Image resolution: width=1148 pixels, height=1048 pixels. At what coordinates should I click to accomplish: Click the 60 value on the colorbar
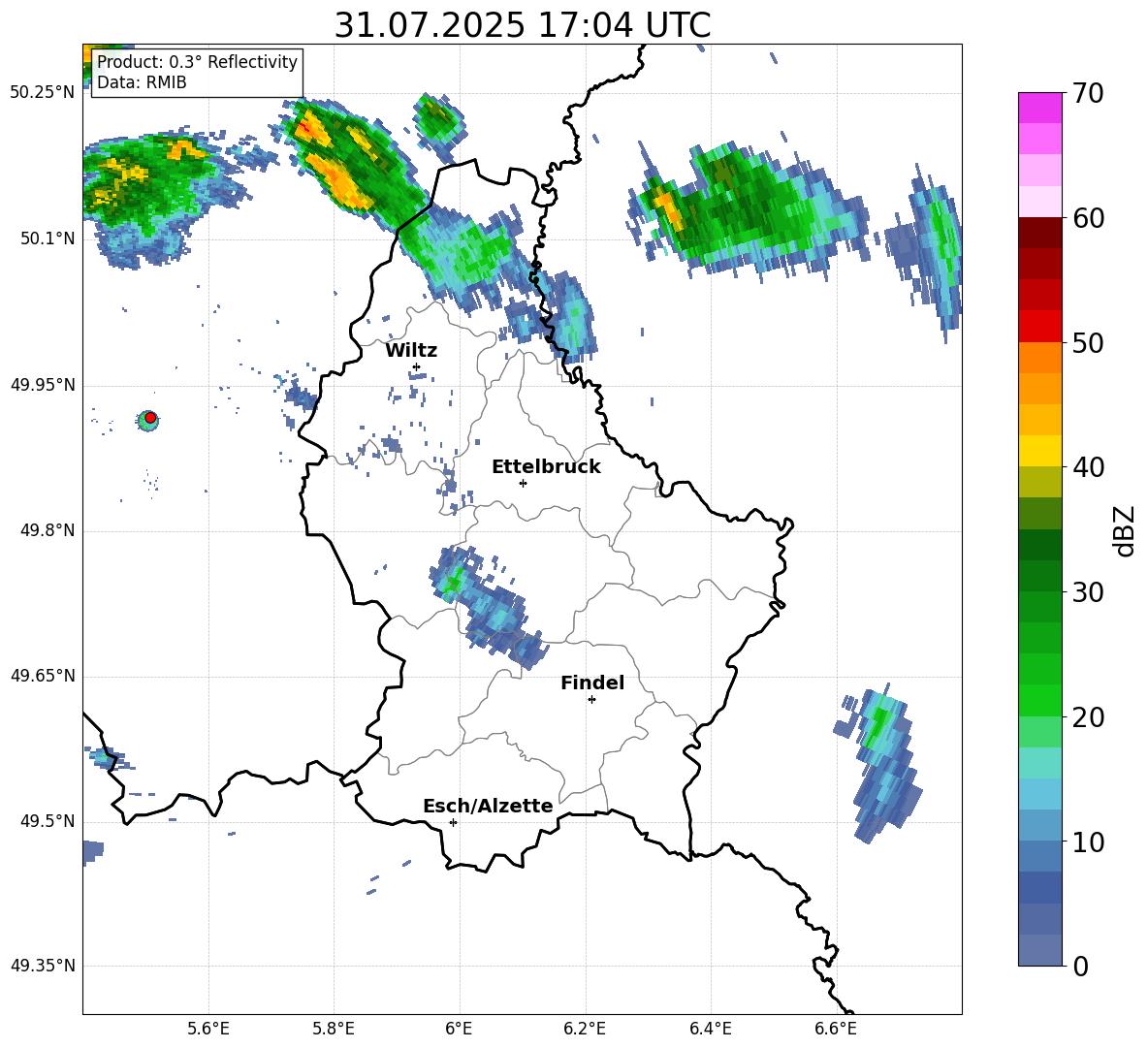[1088, 219]
